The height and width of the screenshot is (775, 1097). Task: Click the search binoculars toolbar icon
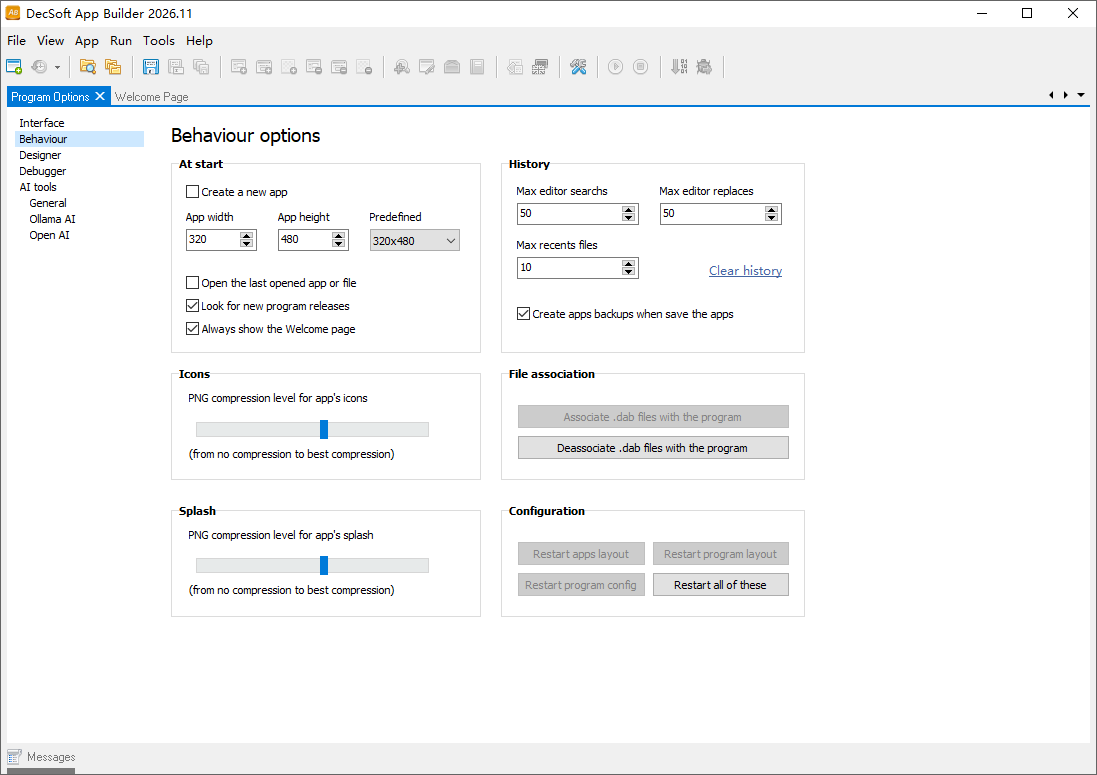click(x=402, y=66)
